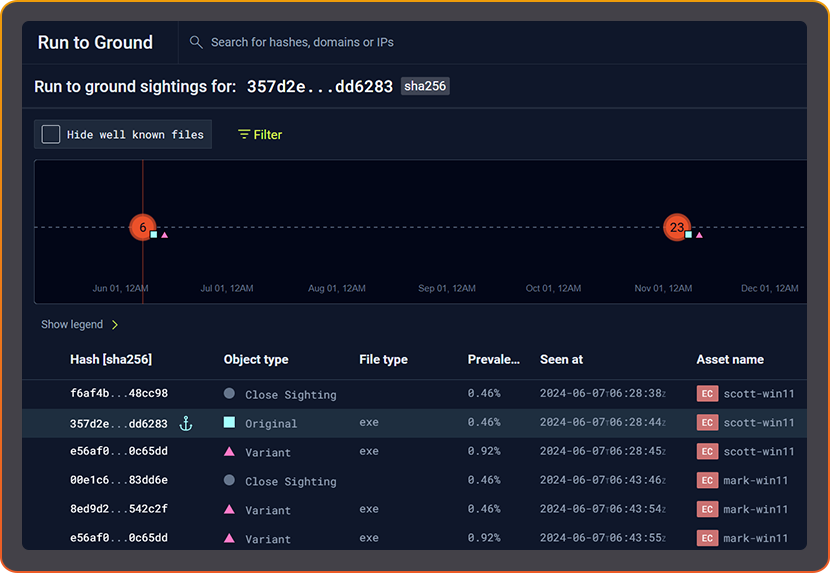Click the gray circle Close Sighting icon for f6af4b...48cc98

pyautogui.click(x=230, y=394)
